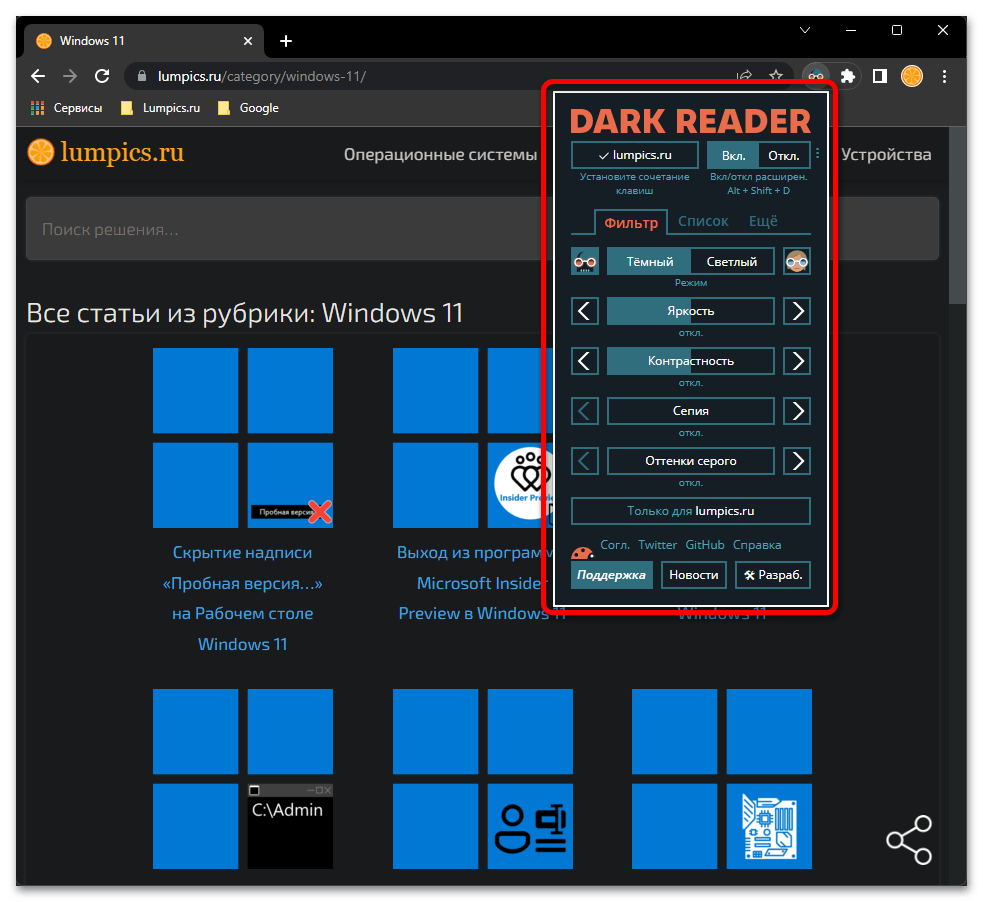Open Операционные системы menu
Screen dimensions: 983x902
[440, 155]
